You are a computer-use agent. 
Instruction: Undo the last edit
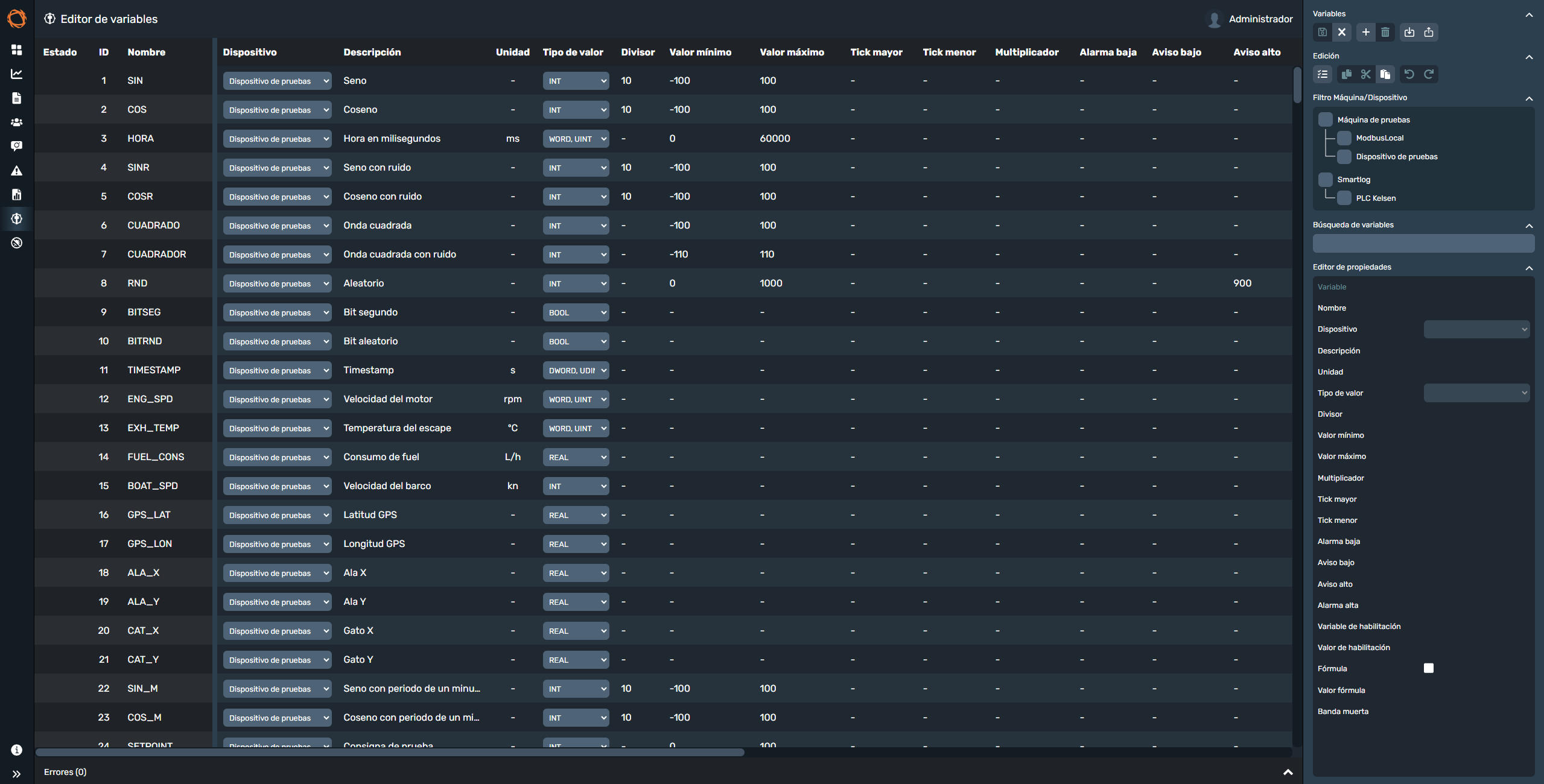[1409, 74]
